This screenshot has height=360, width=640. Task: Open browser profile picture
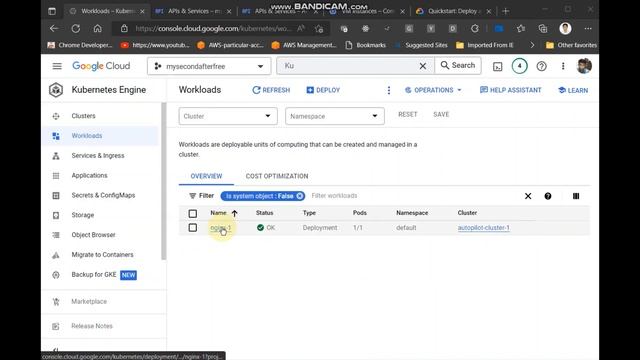pos(565,29)
